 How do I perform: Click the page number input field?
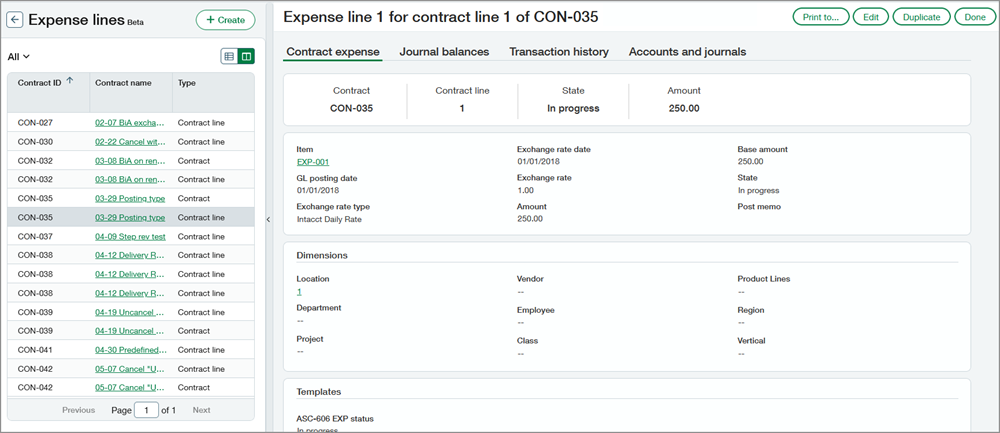(x=146, y=410)
